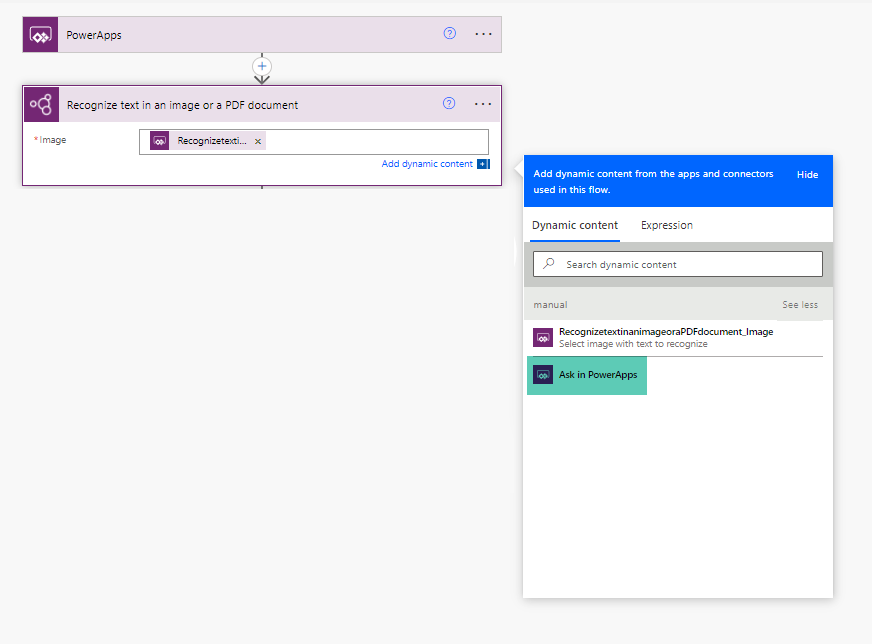Click the Recognize text in an image title
The height and width of the screenshot is (644, 872).
(x=182, y=105)
